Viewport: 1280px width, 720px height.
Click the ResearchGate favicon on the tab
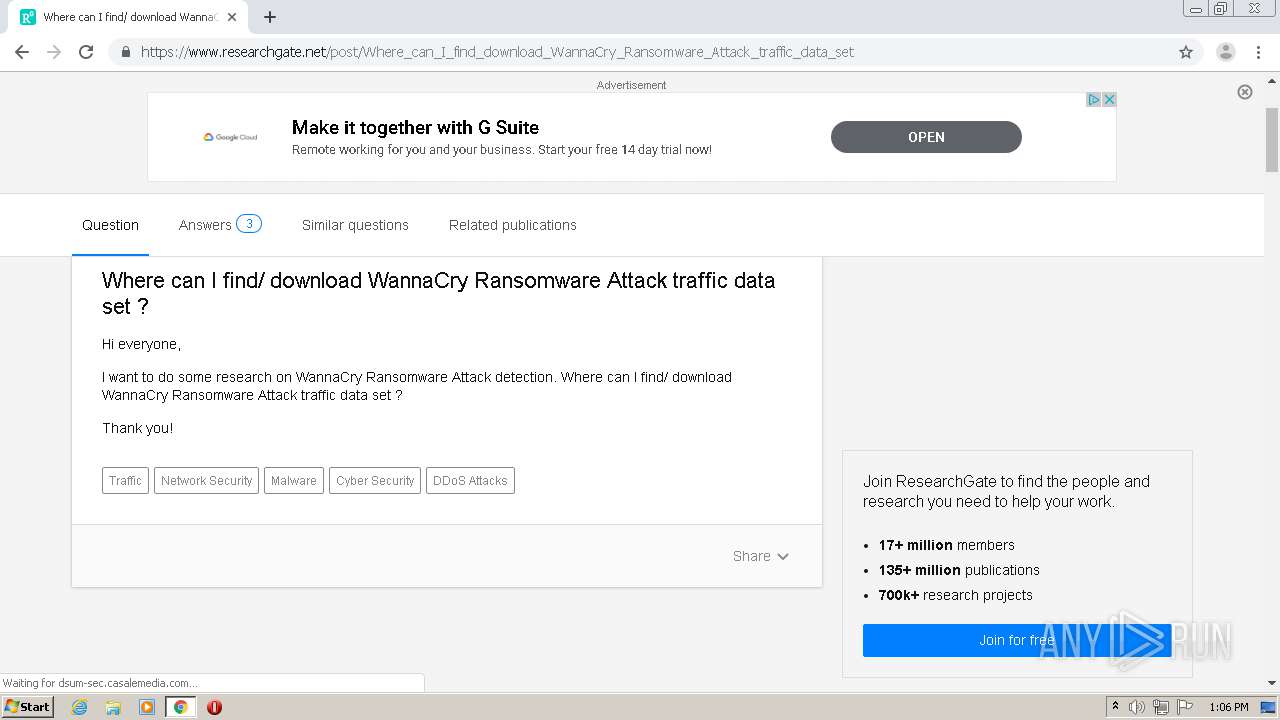tap(28, 17)
